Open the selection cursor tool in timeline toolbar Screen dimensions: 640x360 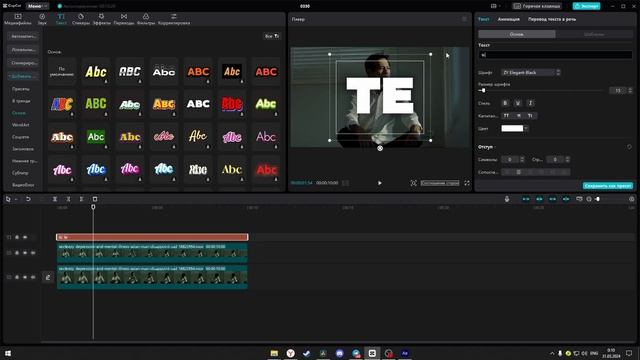pos(8,199)
